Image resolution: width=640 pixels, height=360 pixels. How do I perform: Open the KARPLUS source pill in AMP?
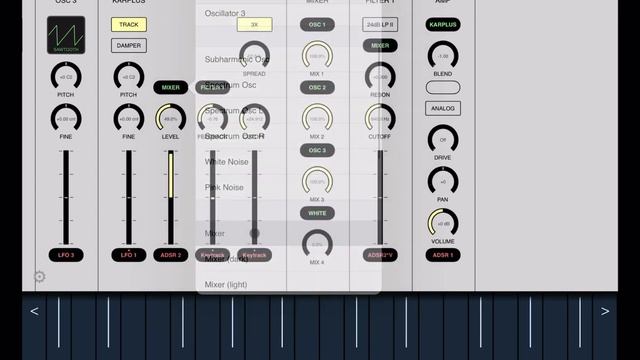tap(443, 24)
